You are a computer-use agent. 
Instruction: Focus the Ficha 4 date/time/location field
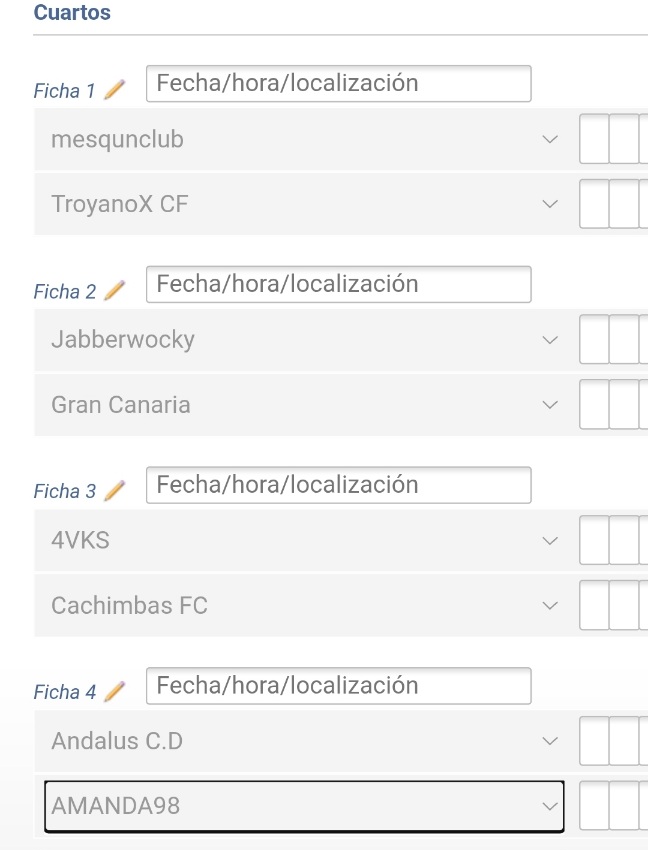(338, 685)
